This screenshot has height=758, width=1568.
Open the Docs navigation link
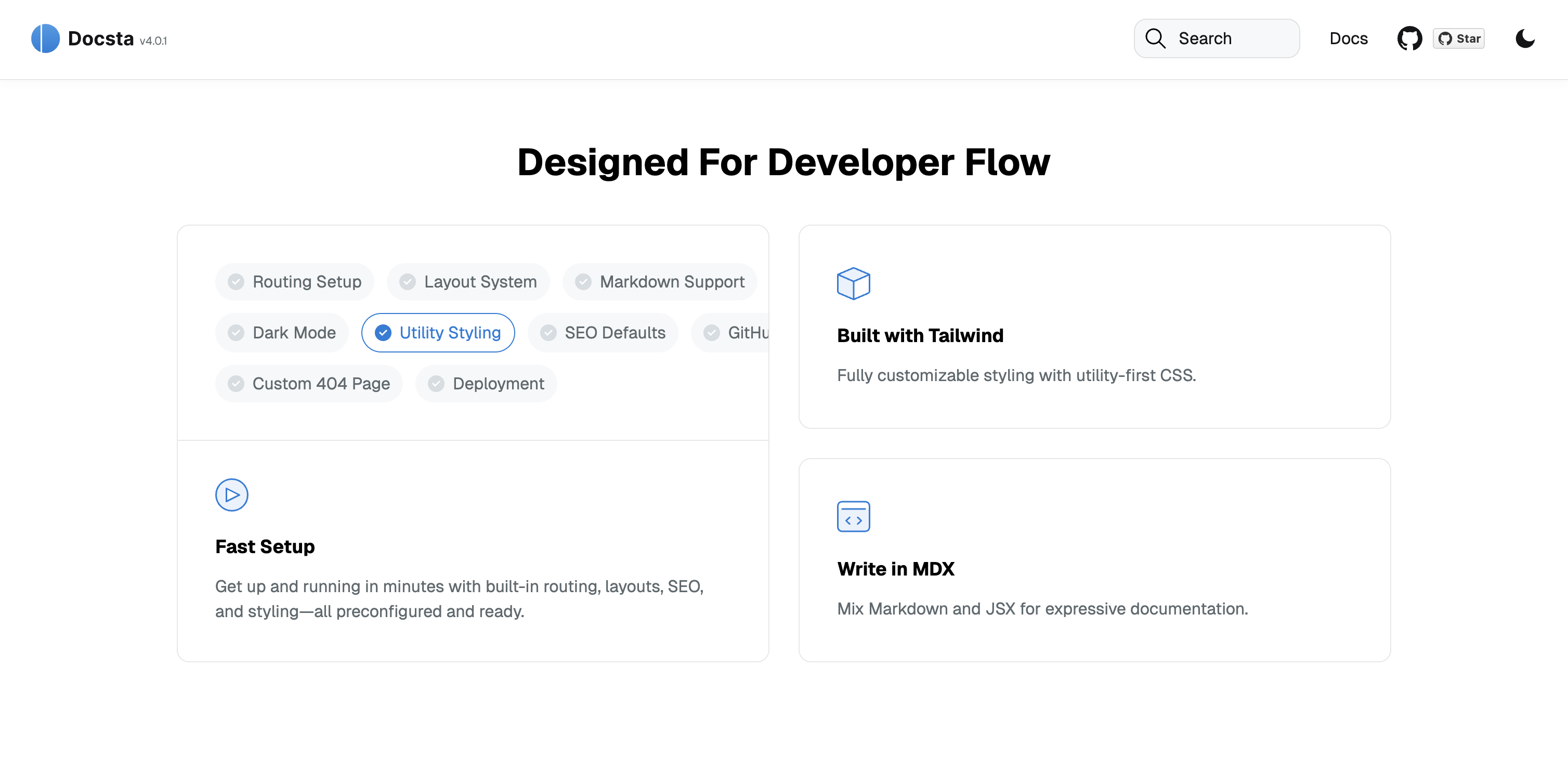1348,38
